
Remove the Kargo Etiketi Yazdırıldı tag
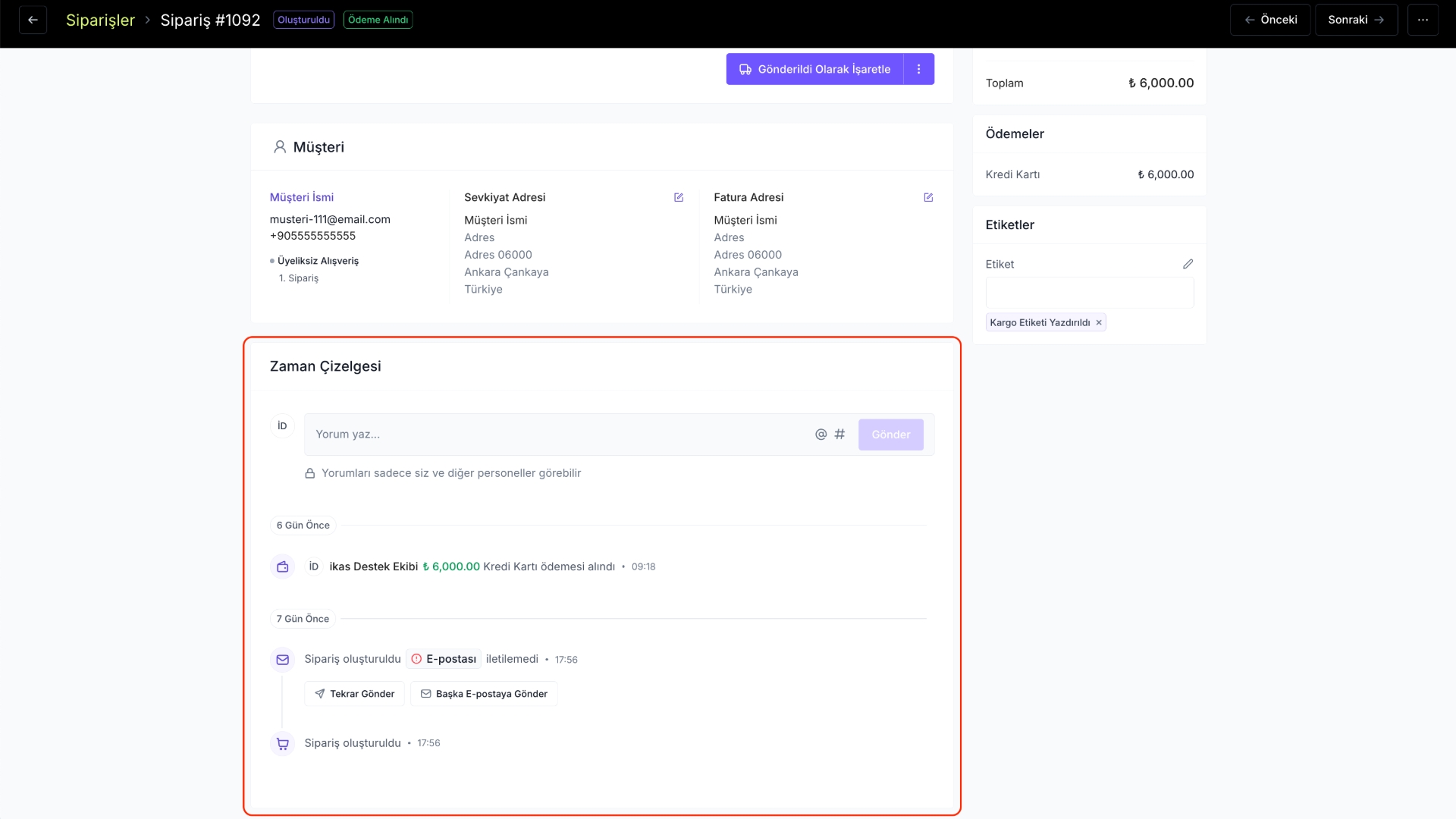click(1099, 323)
